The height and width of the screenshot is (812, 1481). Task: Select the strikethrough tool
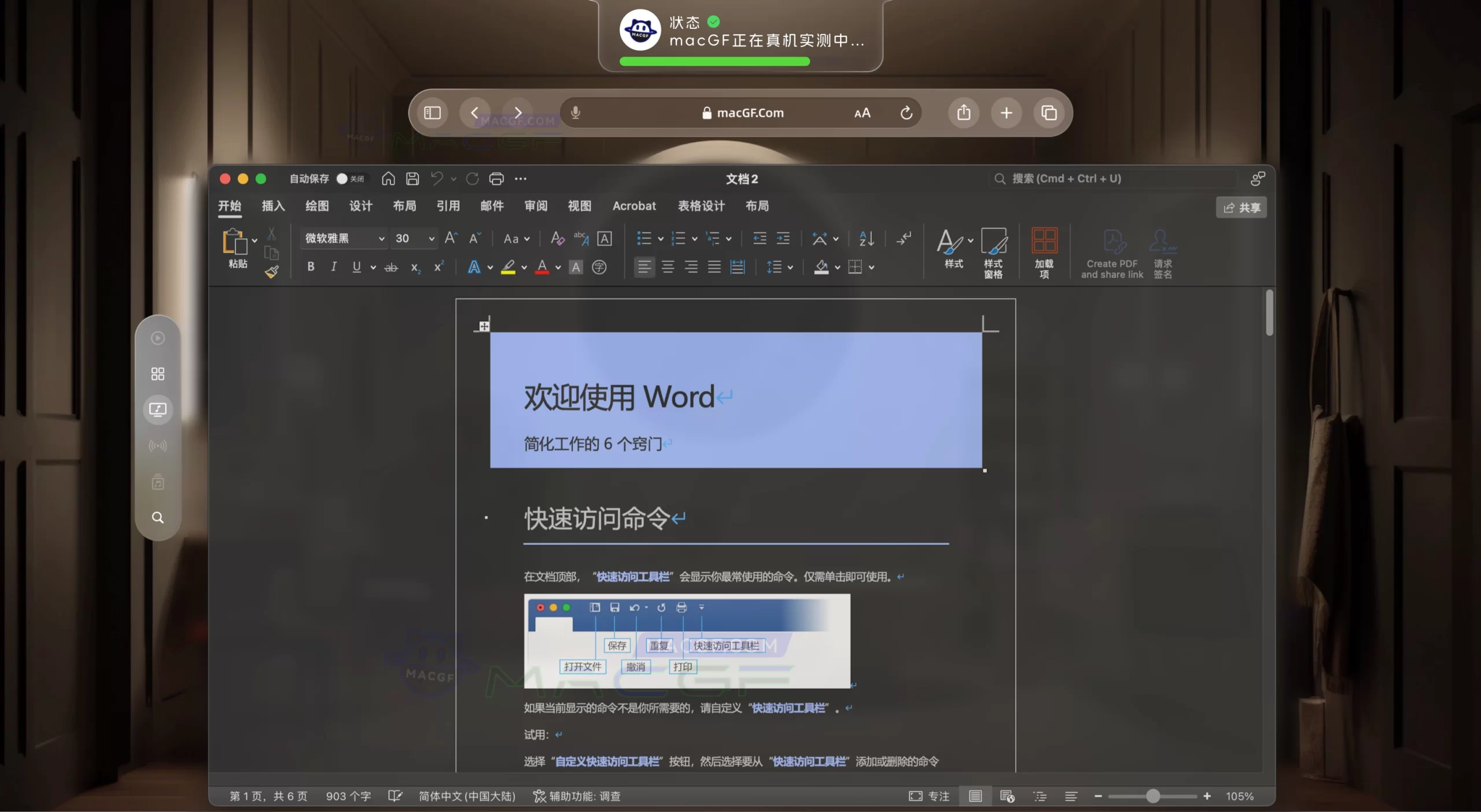[x=392, y=267]
